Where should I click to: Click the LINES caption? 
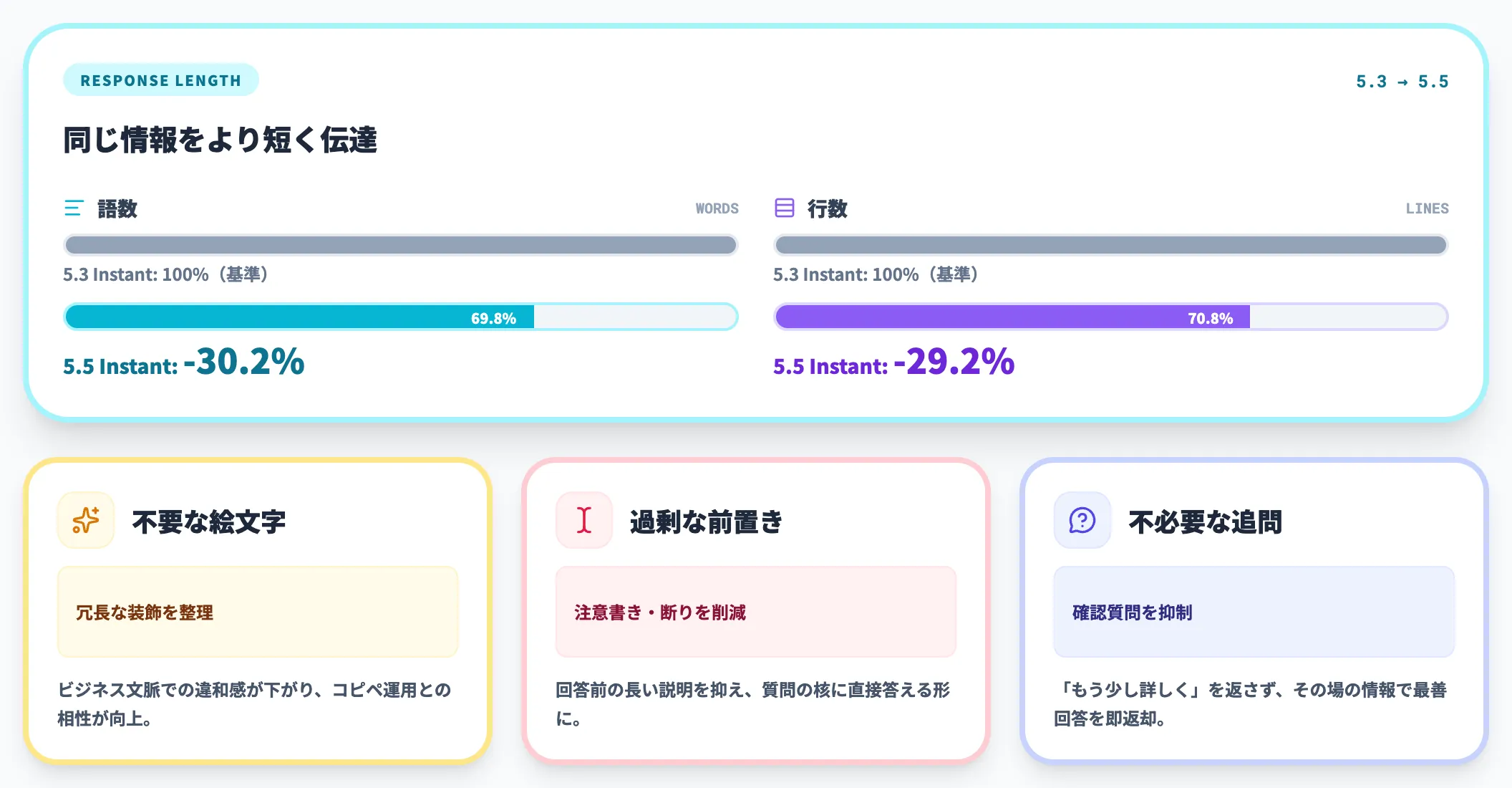[x=1427, y=208]
